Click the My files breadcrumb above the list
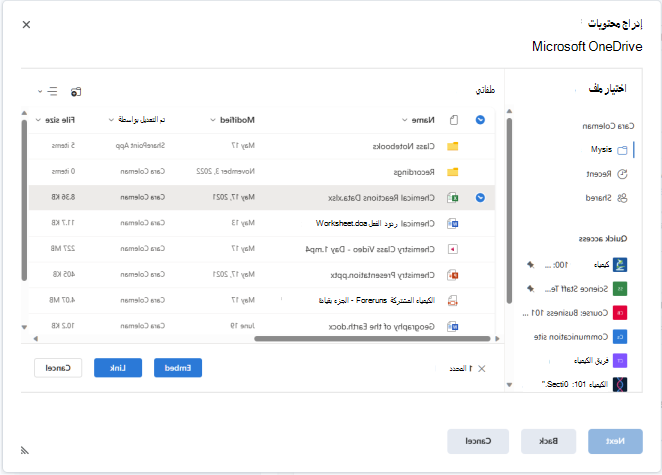This screenshot has height=475, width=662. pos(485,90)
